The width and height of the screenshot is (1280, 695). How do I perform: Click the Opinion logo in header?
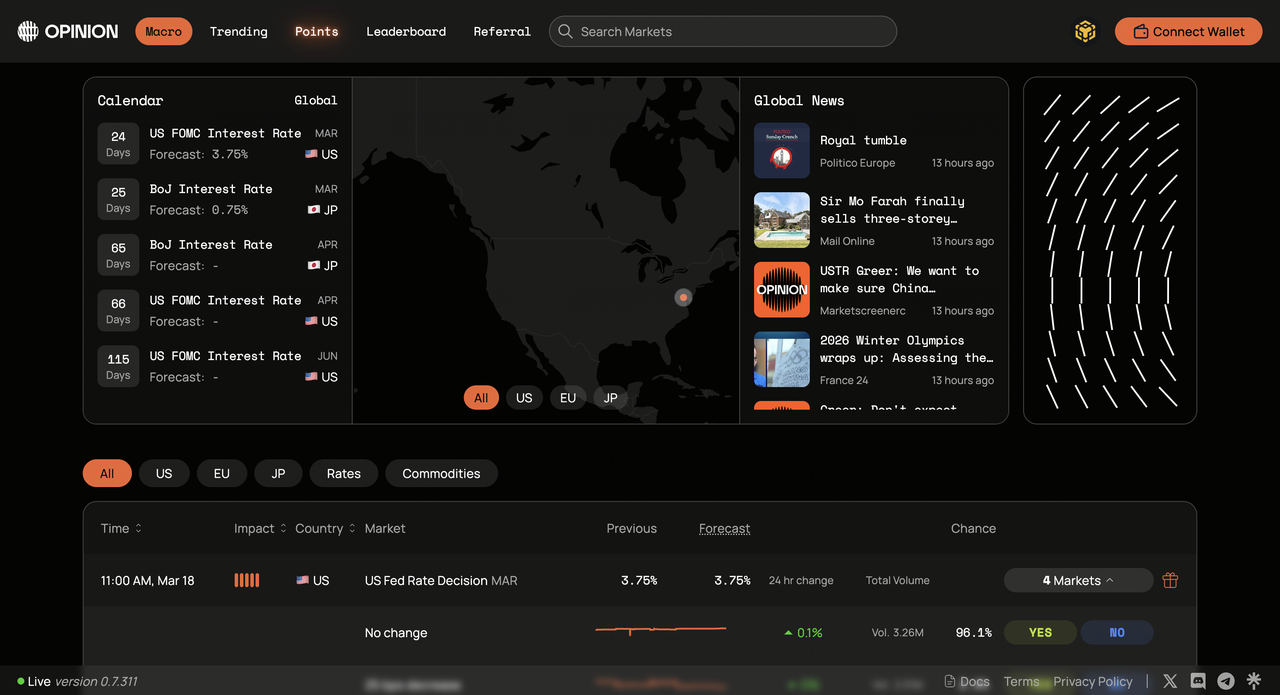68,31
